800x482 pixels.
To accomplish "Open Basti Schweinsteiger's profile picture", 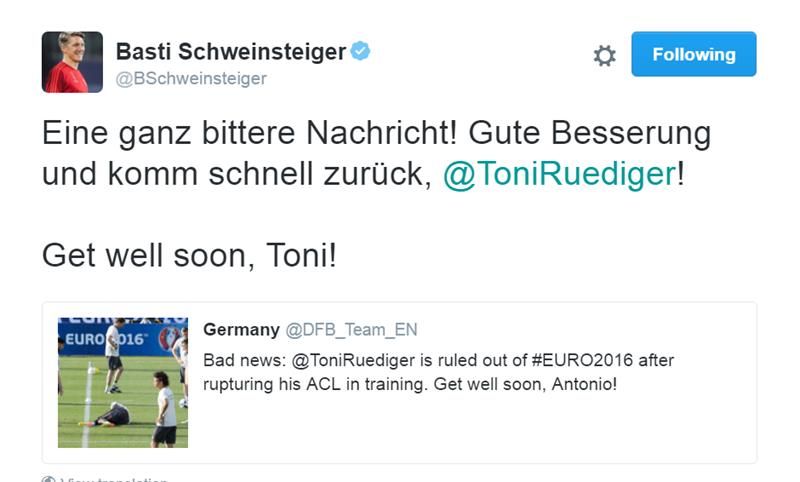I will click(x=72, y=62).
